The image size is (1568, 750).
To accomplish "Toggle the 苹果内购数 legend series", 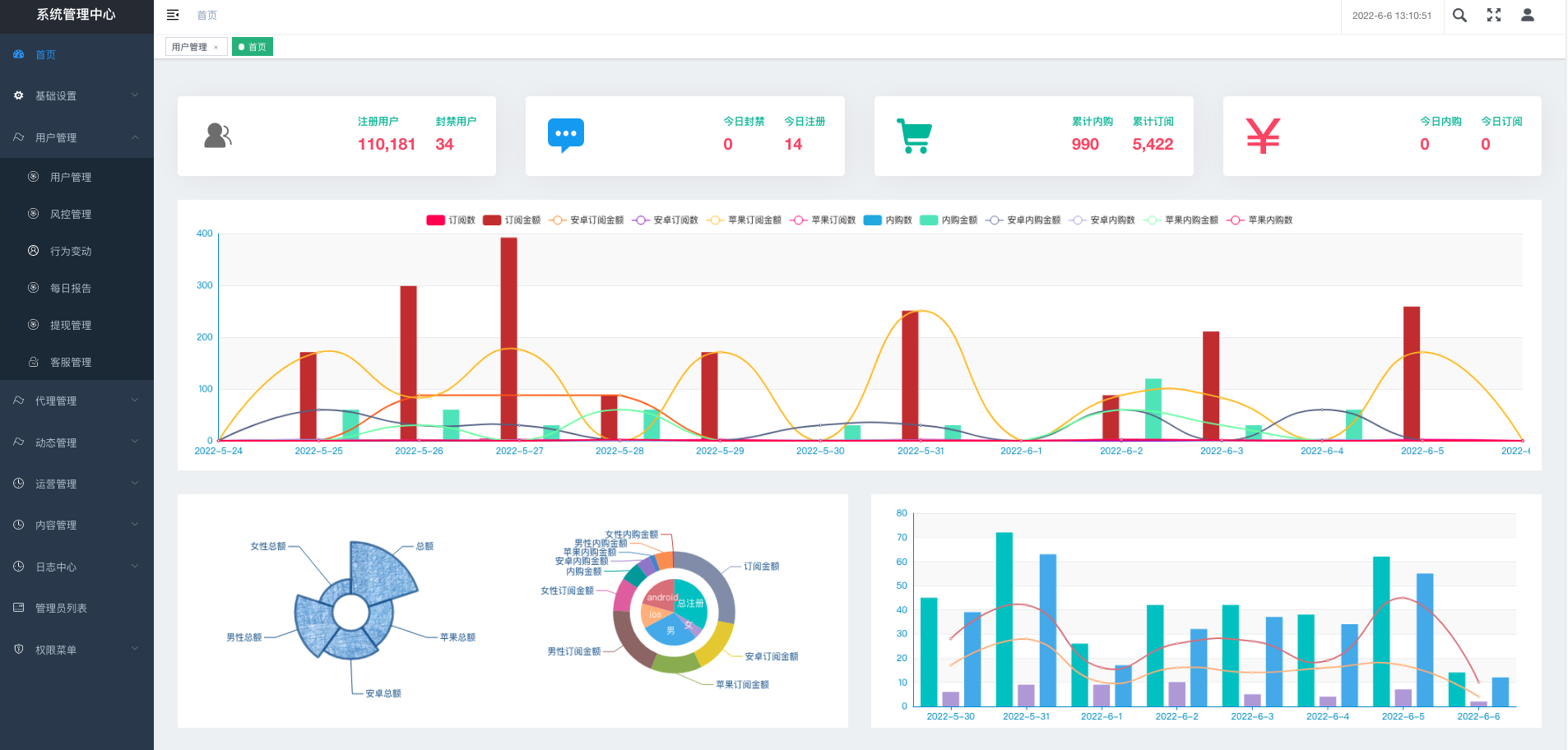I will coord(1260,220).
